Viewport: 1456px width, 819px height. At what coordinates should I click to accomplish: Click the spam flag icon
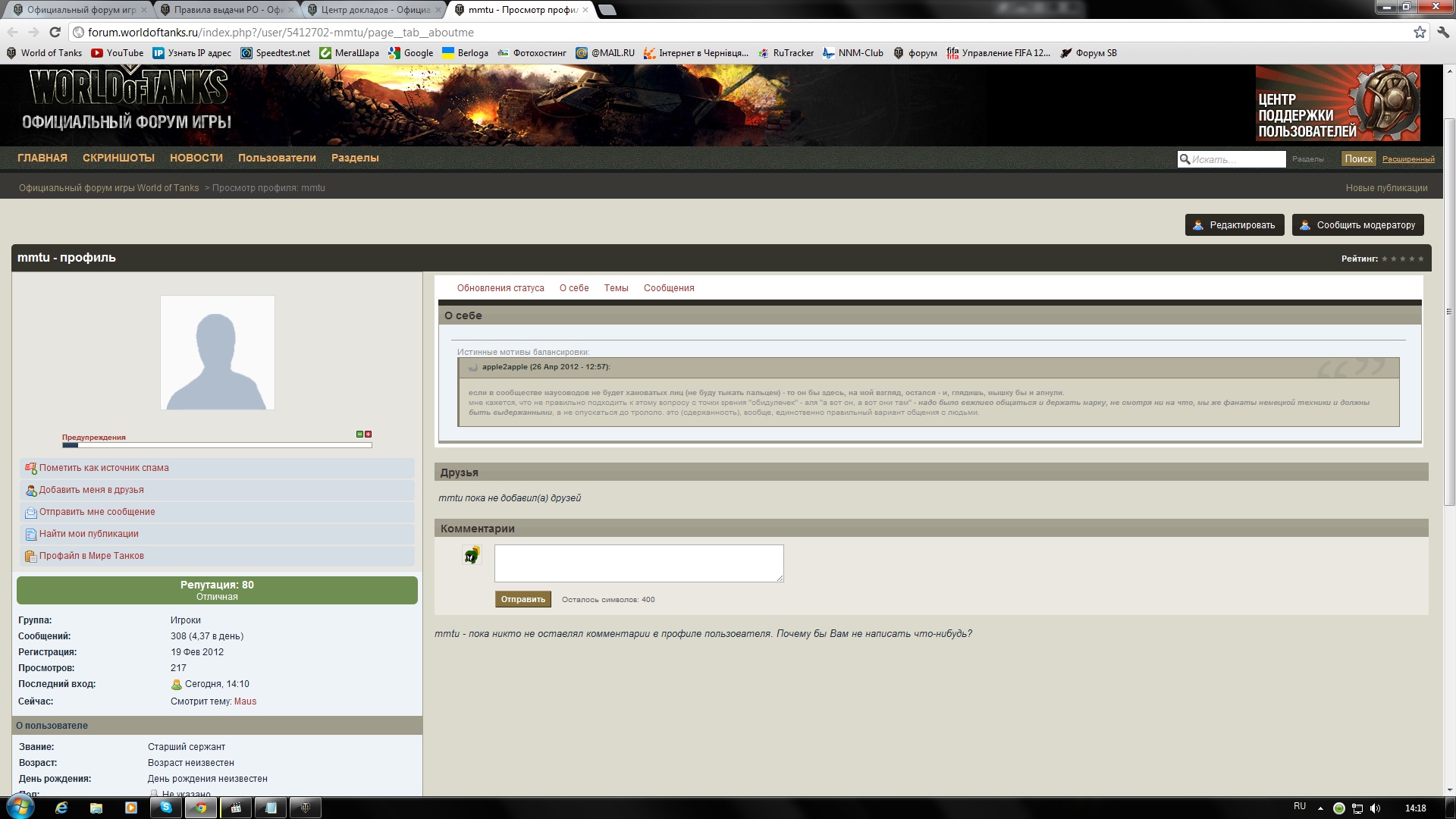[31, 468]
